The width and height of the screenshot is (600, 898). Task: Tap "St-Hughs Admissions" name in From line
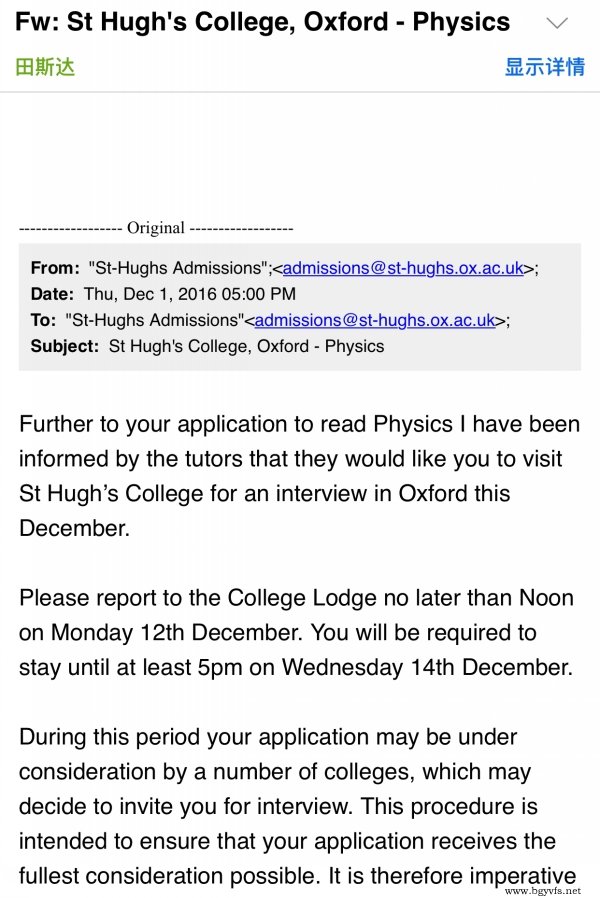(x=178, y=268)
